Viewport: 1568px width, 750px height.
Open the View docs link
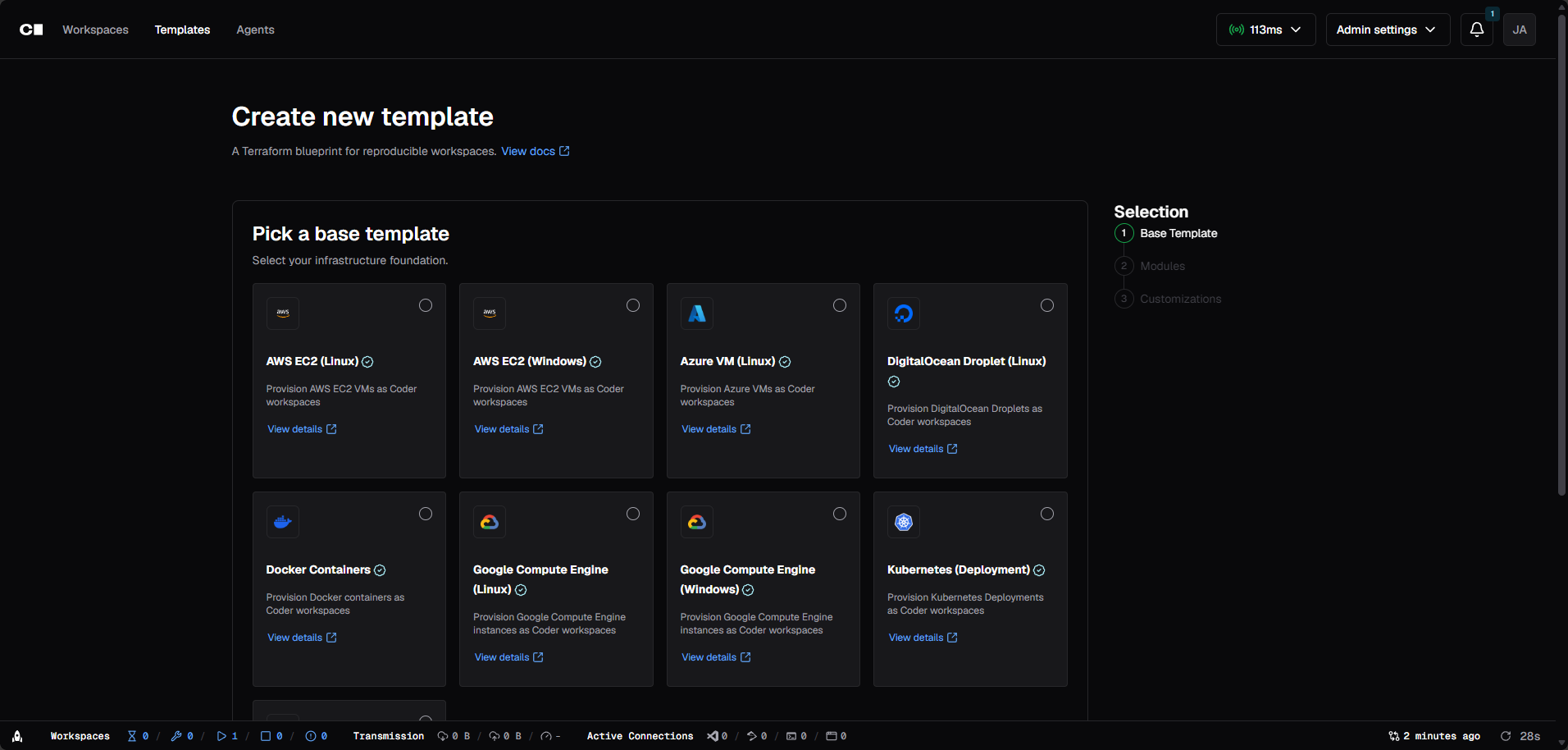pos(536,151)
